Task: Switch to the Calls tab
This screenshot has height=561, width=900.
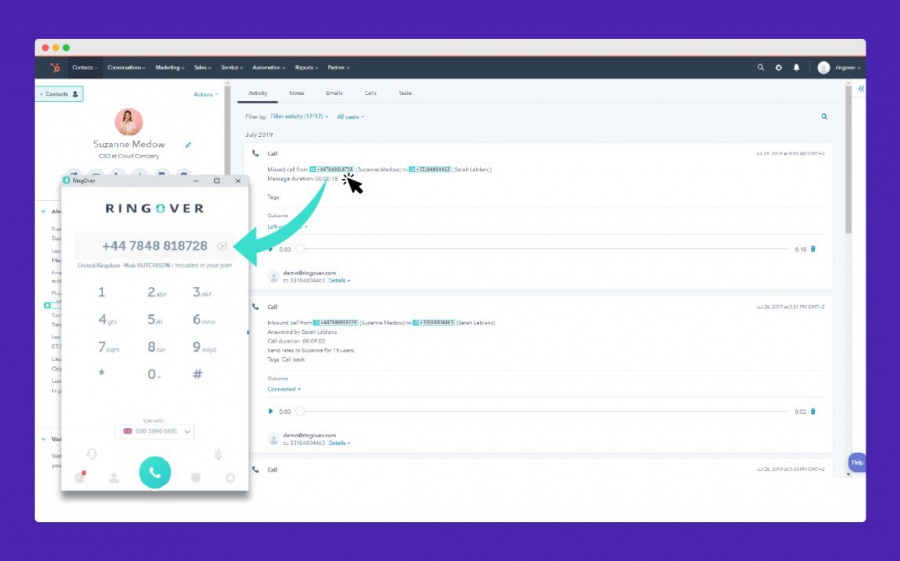Action: tap(370, 93)
